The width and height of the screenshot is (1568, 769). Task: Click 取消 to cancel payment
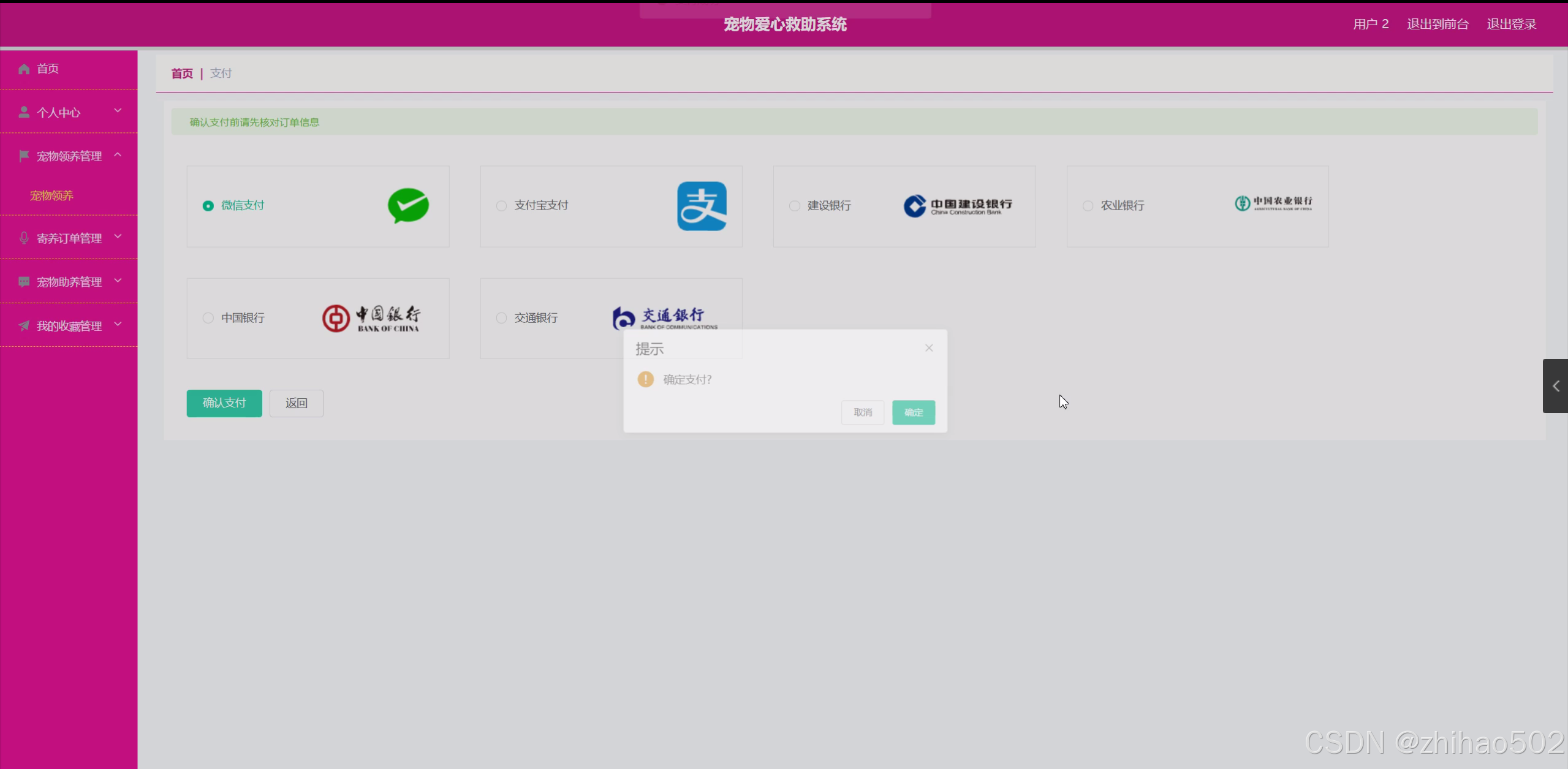(862, 412)
